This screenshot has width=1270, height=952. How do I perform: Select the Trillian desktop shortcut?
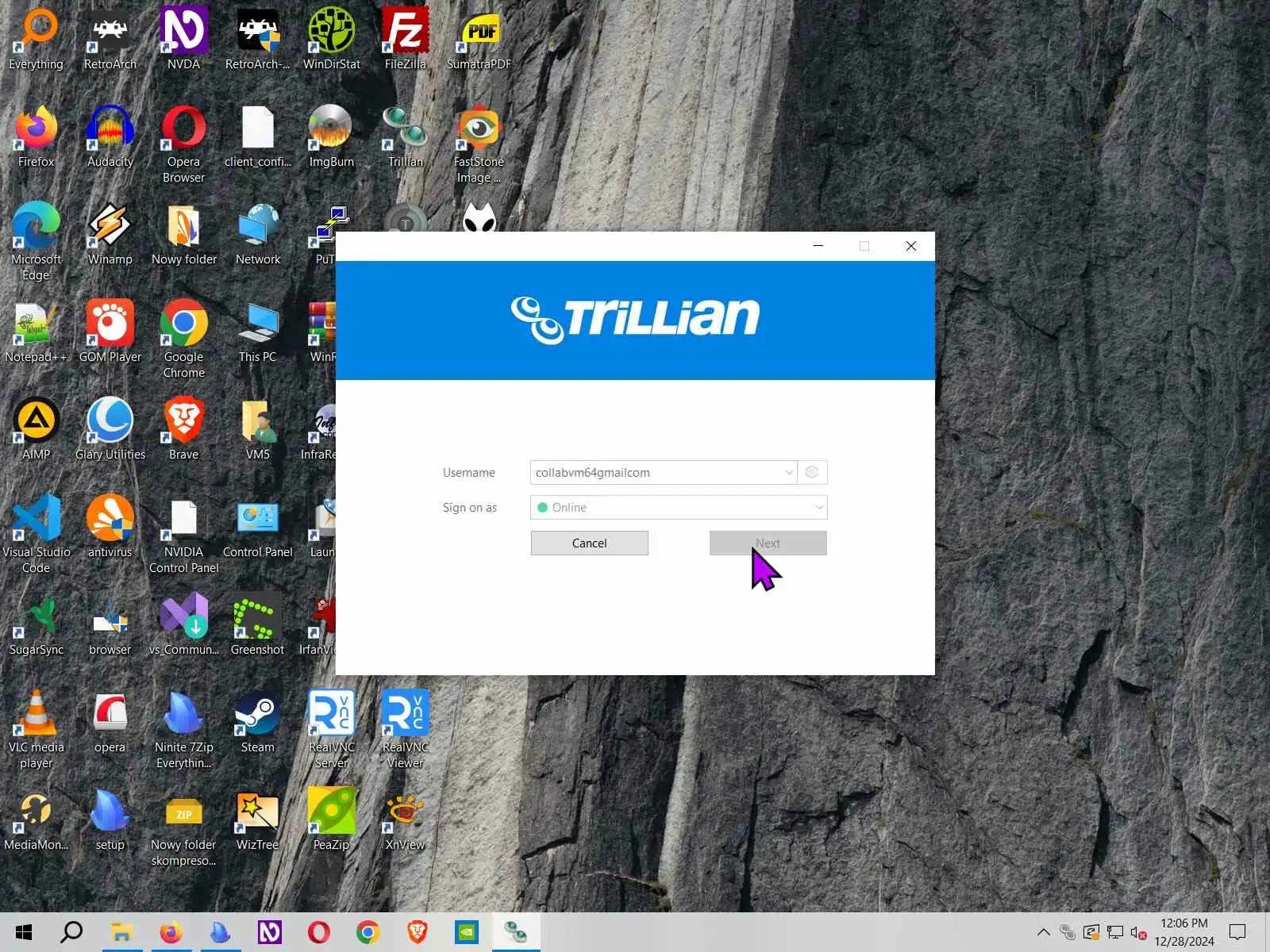(406, 136)
